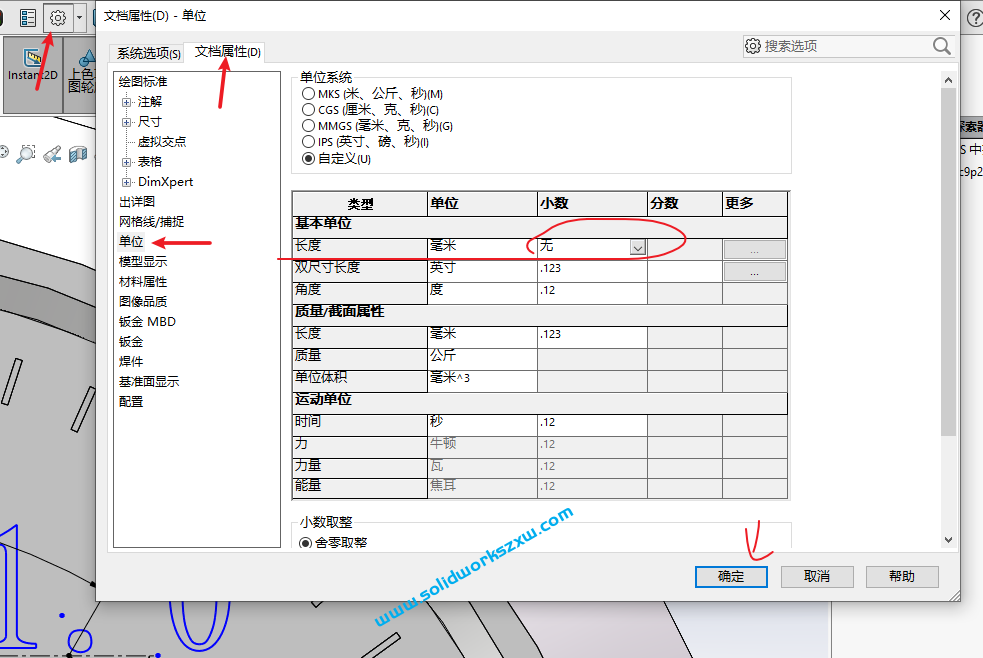Click the search magnifier in the options dialog
983x658 pixels.
(940, 46)
